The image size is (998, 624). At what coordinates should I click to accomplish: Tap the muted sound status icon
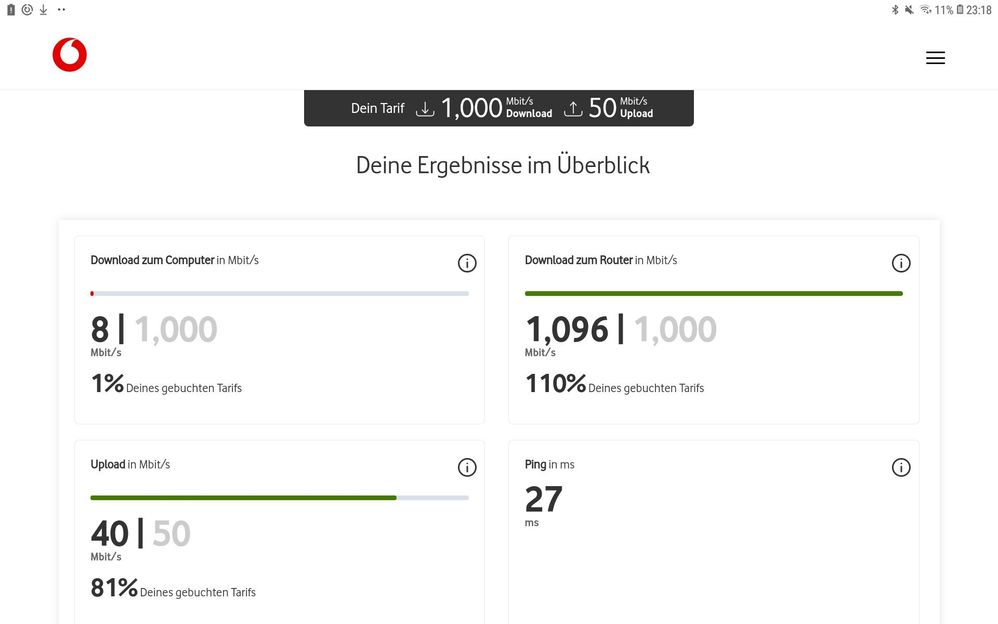click(909, 10)
